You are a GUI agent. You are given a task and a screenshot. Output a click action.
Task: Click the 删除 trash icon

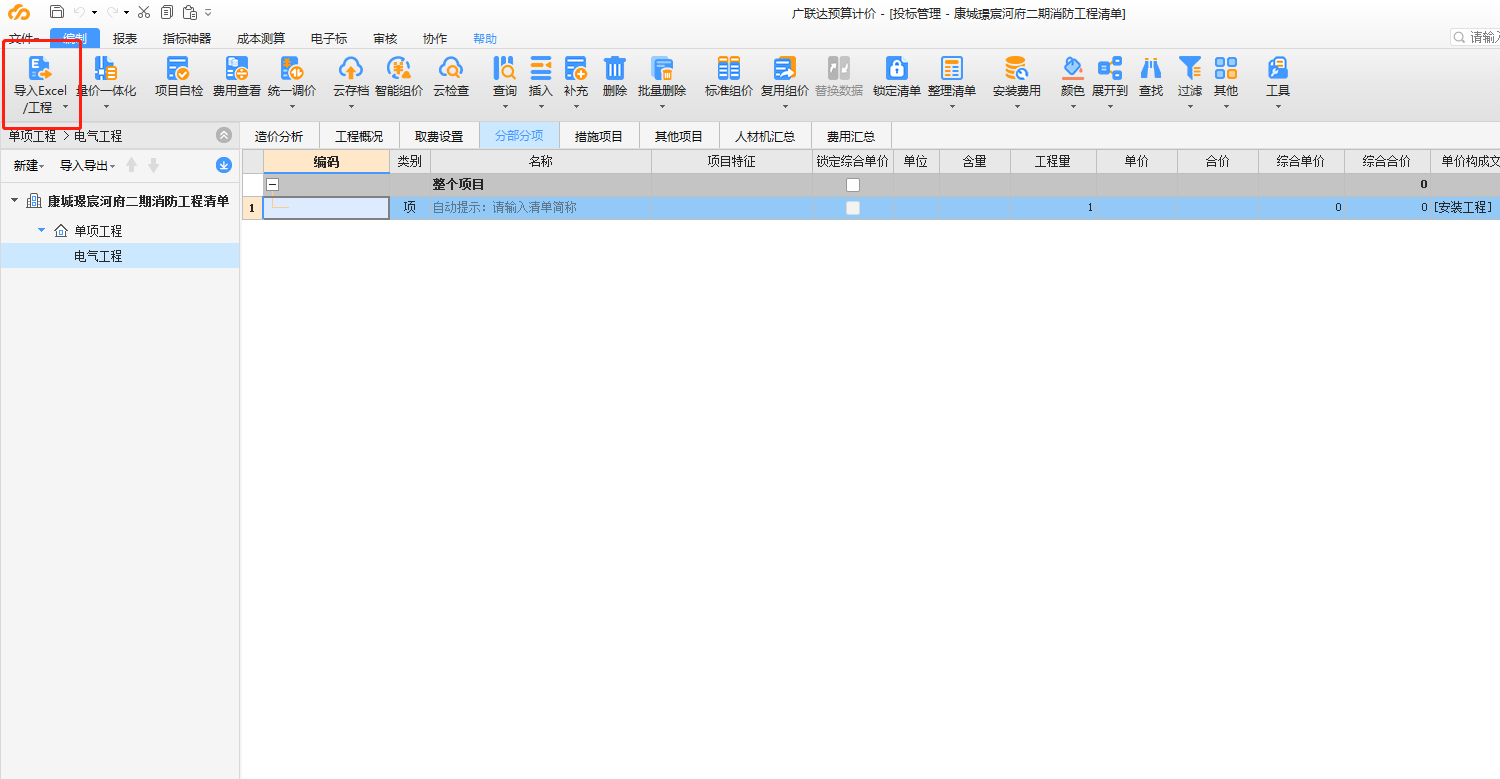pyautogui.click(x=614, y=68)
